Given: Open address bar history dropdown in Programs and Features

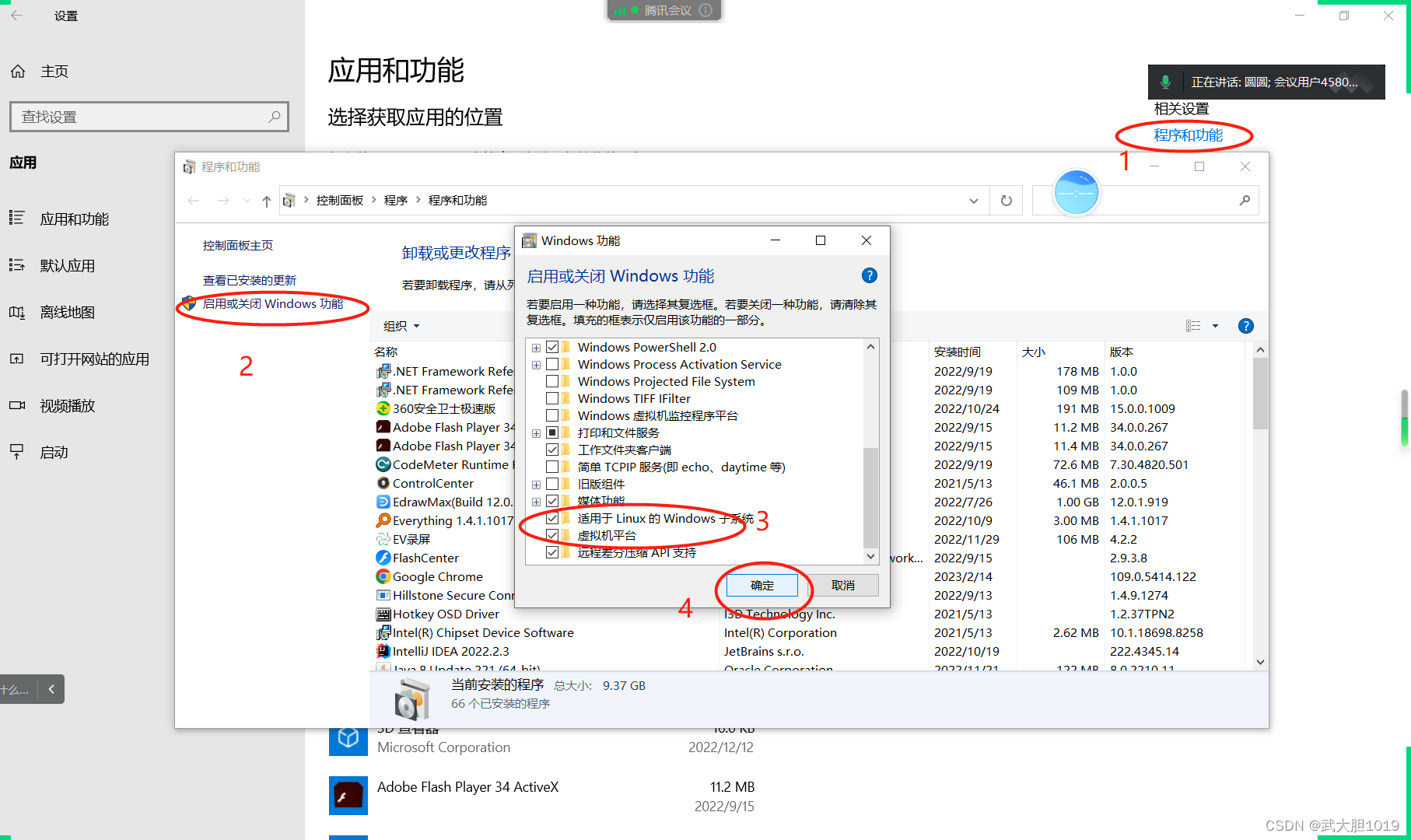Looking at the screenshot, I should 973,201.
